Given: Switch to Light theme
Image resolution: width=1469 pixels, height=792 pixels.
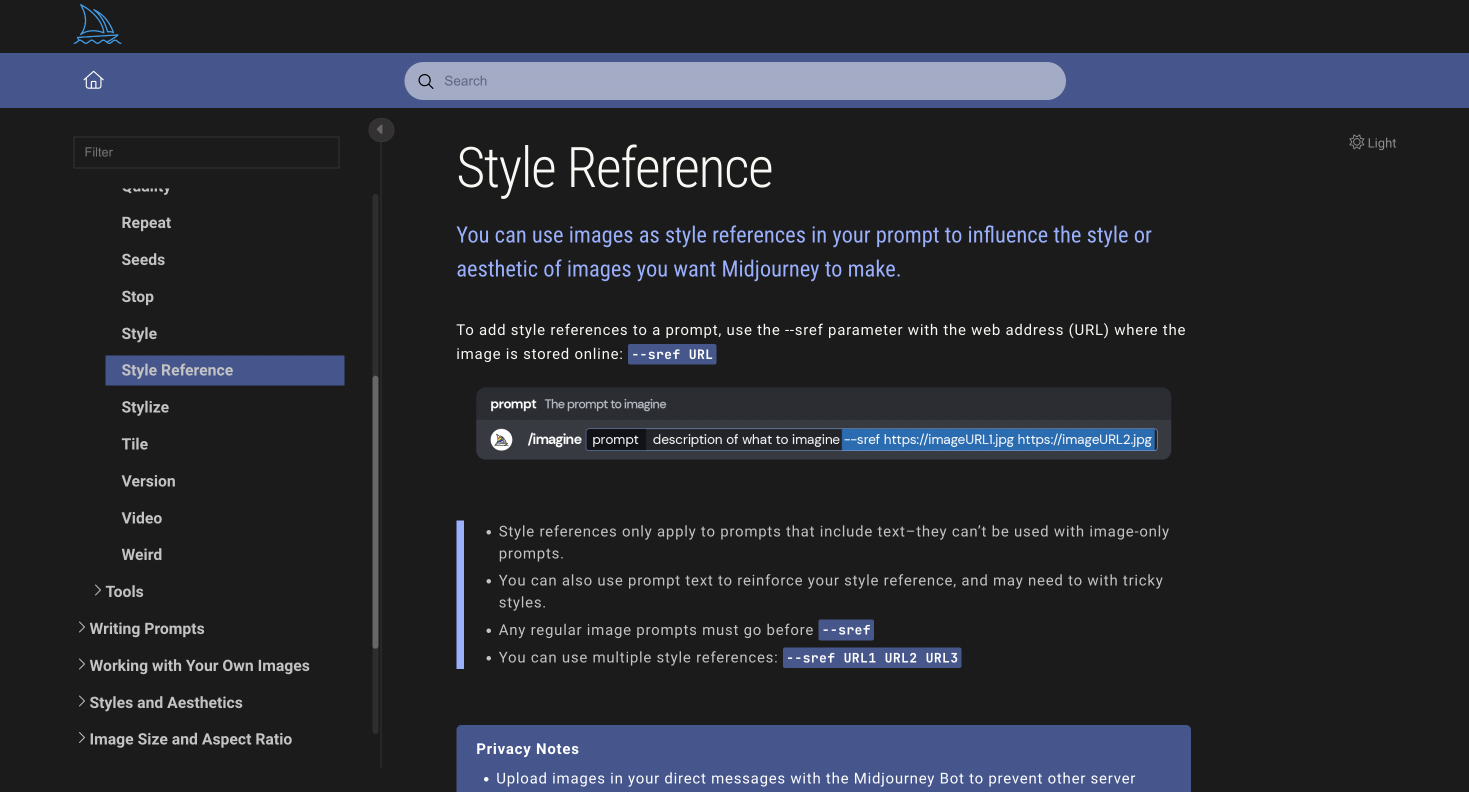Looking at the screenshot, I should (x=1372, y=142).
